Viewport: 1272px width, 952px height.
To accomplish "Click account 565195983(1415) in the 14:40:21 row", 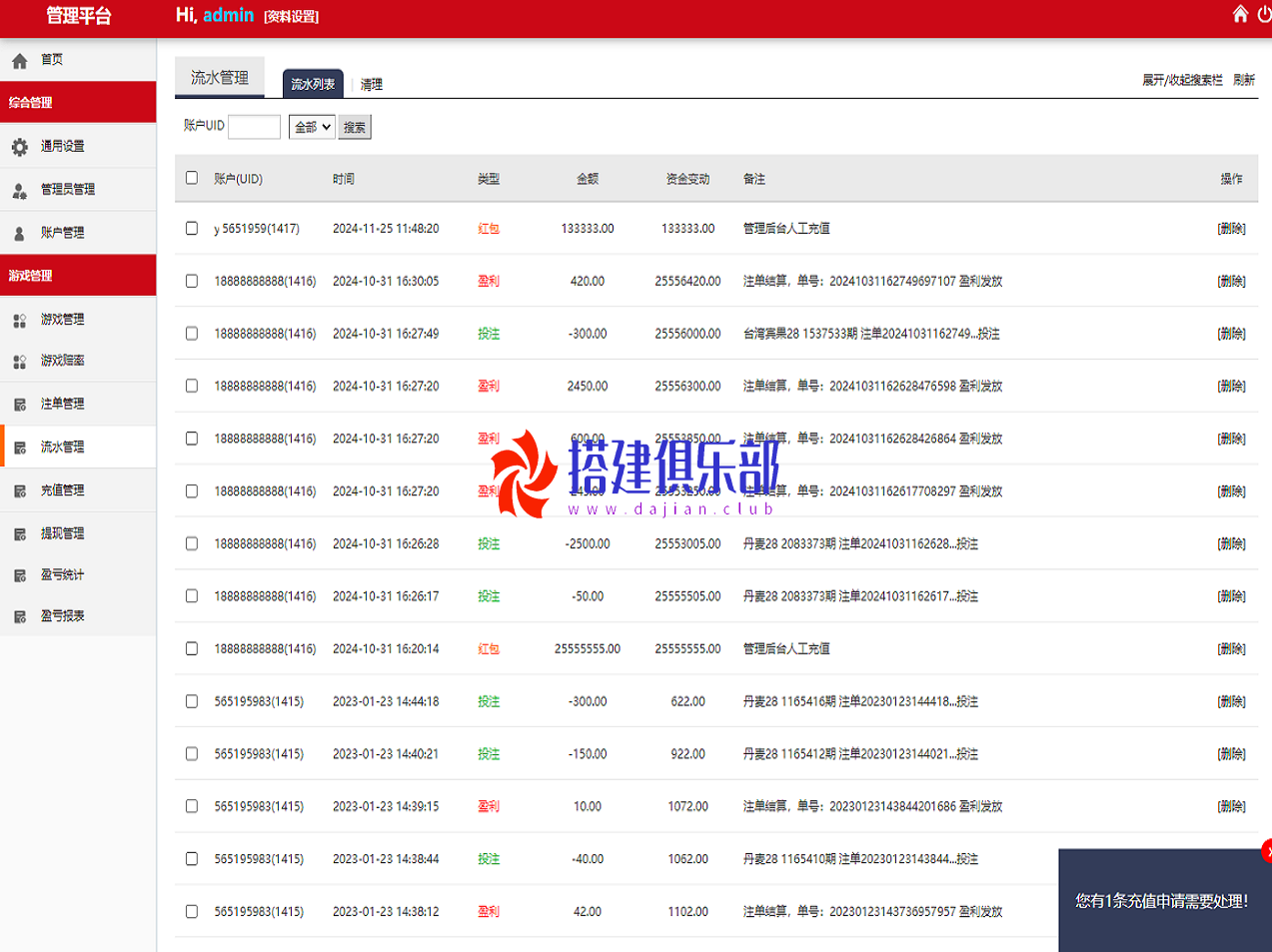I will point(259,754).
